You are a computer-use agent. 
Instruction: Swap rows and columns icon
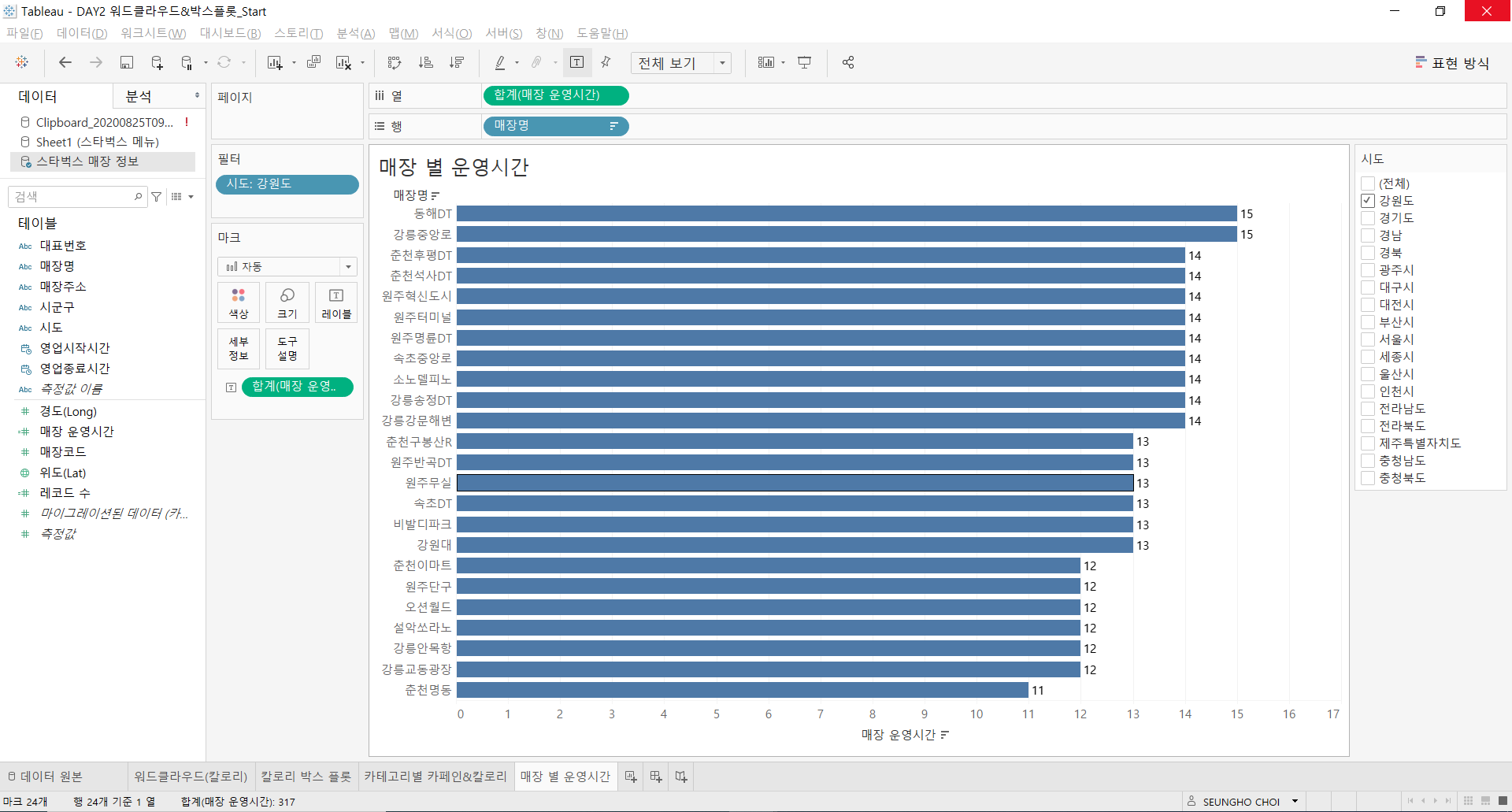[395, 62]
